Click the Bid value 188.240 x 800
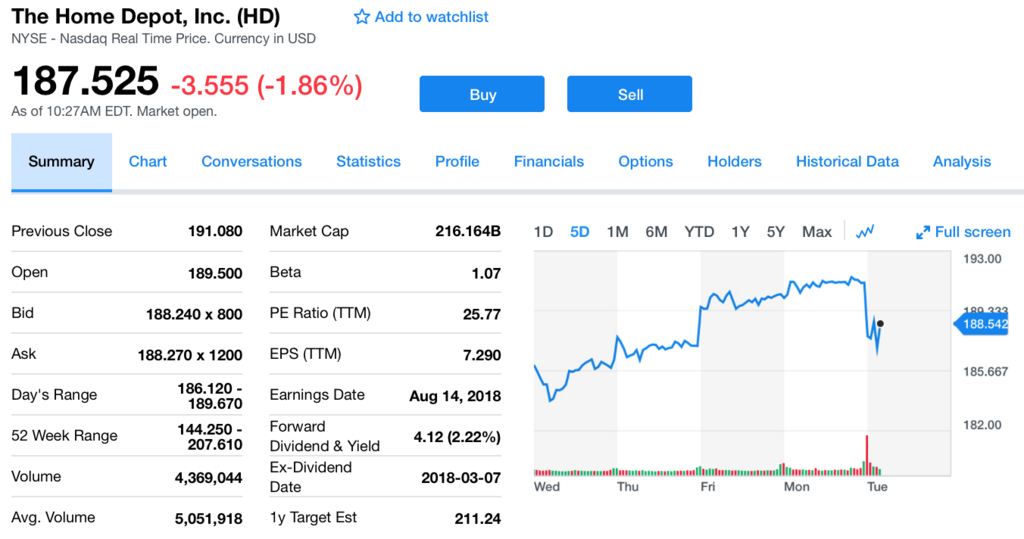This screenshot has width=1024, height=539. click(x=194, y=314)
